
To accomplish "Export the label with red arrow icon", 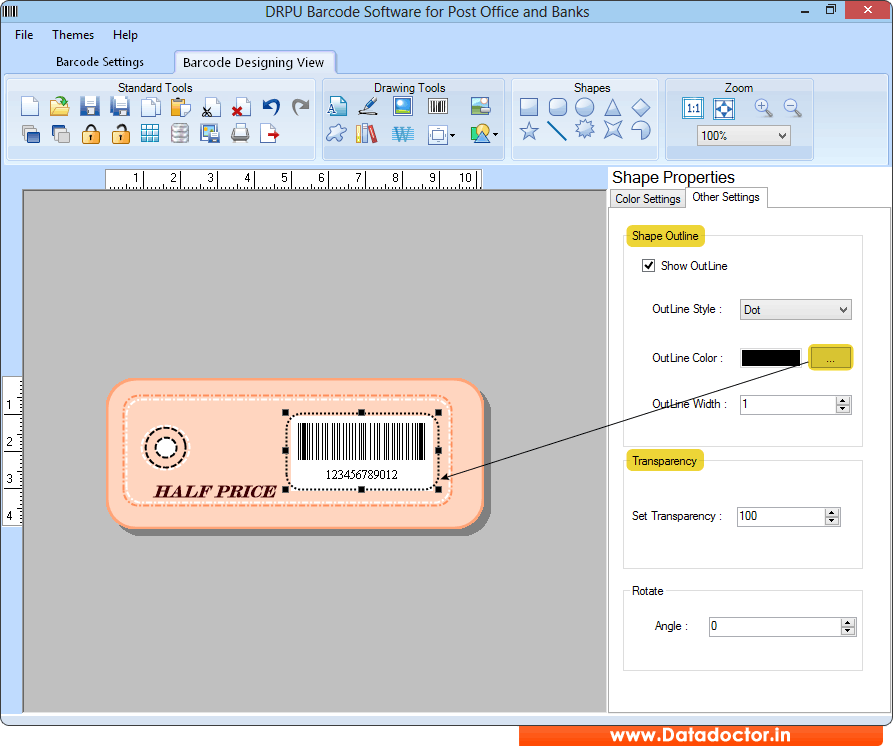I will click(269, 134).
